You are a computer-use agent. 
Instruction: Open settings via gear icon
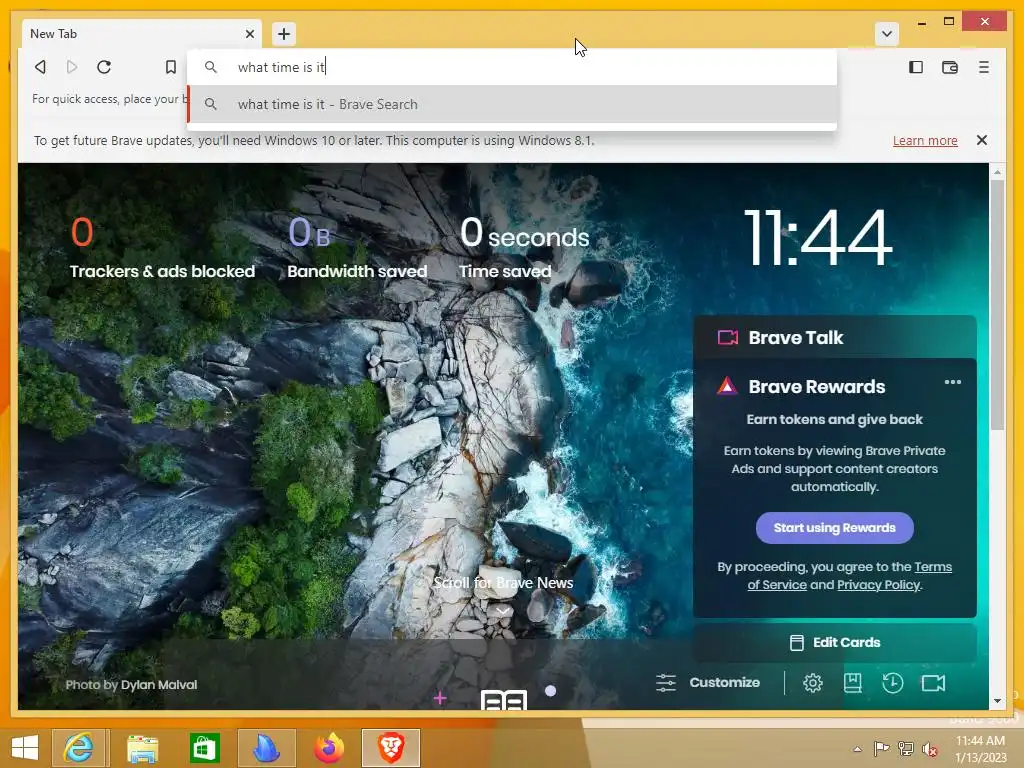[812, 683]
